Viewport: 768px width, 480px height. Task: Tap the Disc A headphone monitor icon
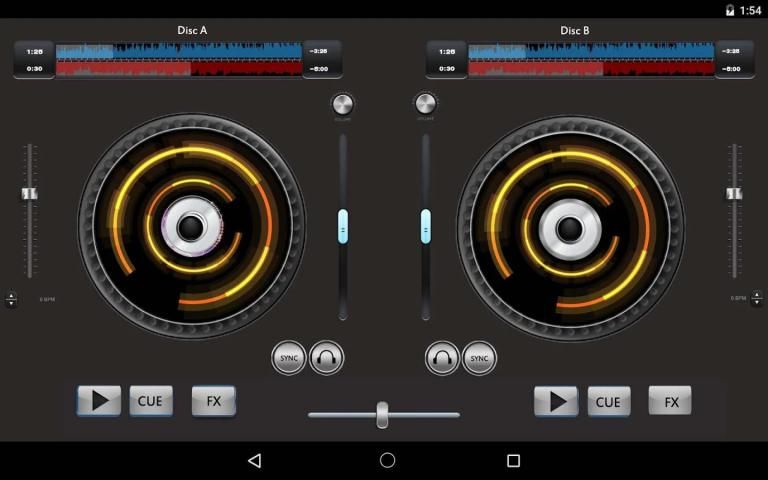click(x=326, y=357)
